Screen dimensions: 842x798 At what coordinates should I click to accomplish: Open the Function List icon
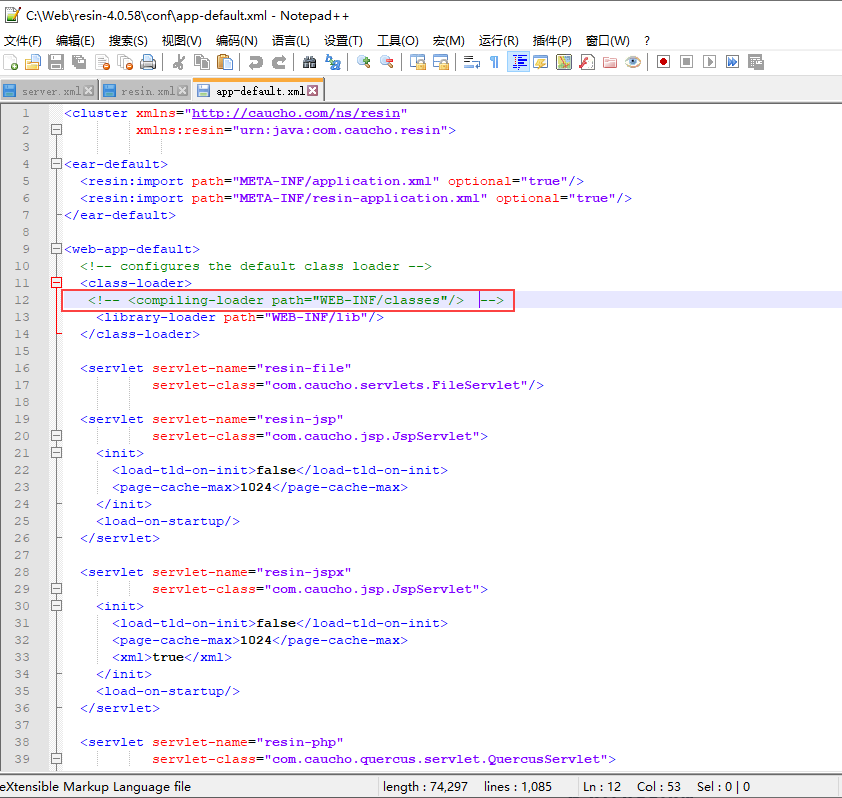coord(587,62)
